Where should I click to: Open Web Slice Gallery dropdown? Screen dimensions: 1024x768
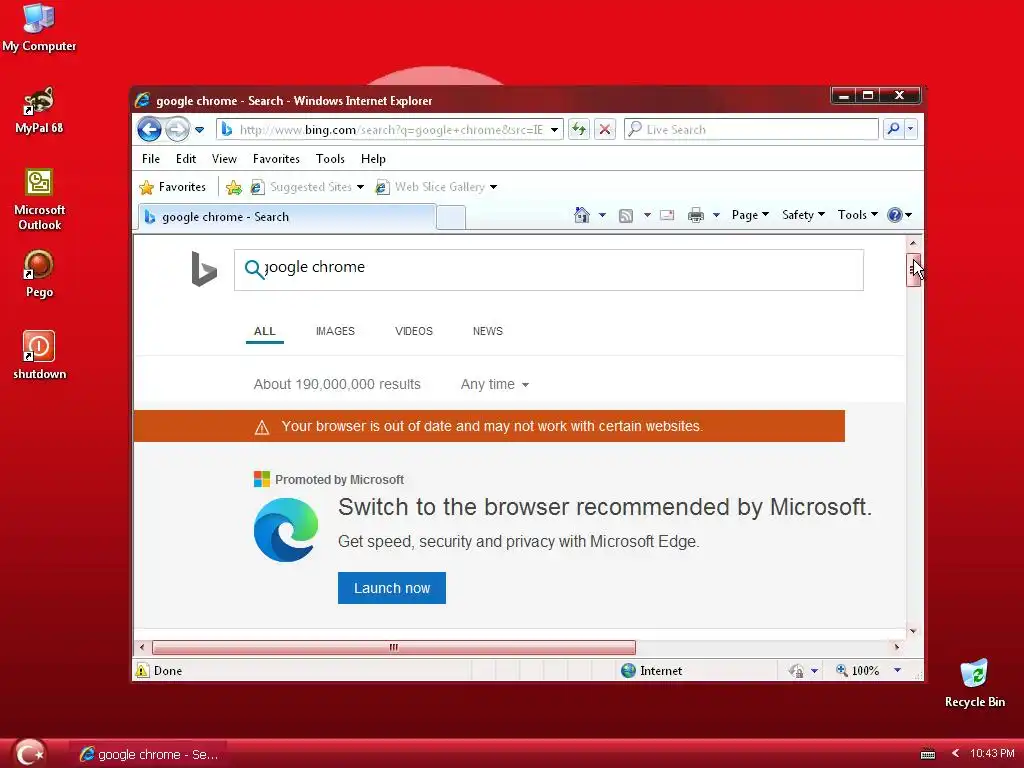[x=436, y=187]
